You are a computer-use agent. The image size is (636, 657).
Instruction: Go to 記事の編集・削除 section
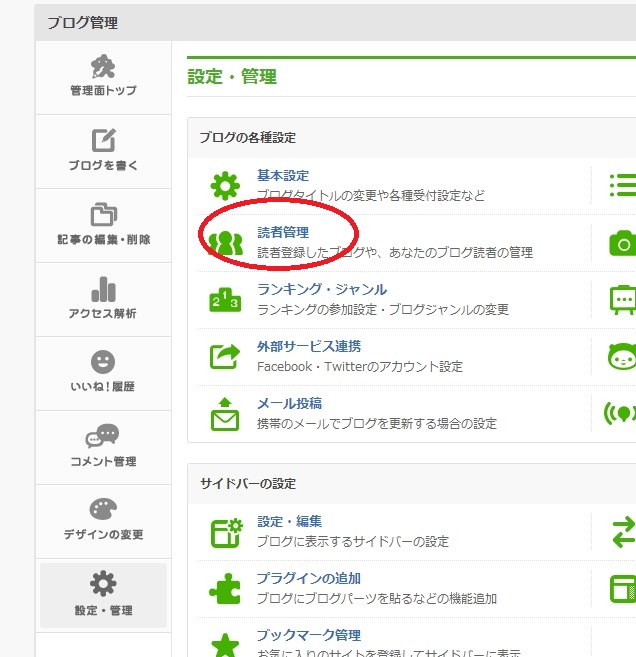point(103,225)
